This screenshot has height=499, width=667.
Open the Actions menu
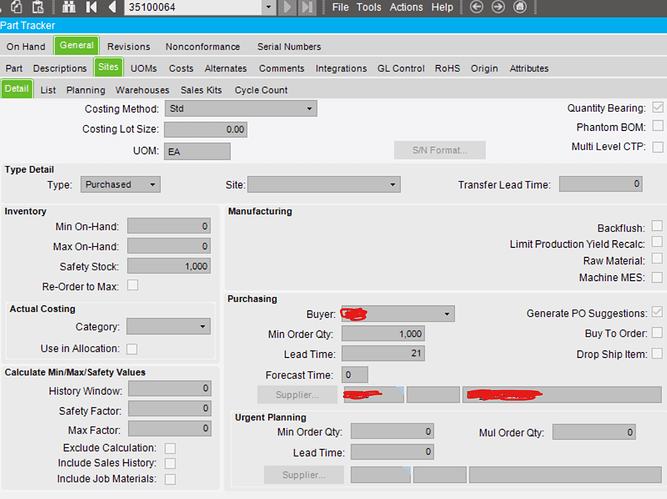406,7
